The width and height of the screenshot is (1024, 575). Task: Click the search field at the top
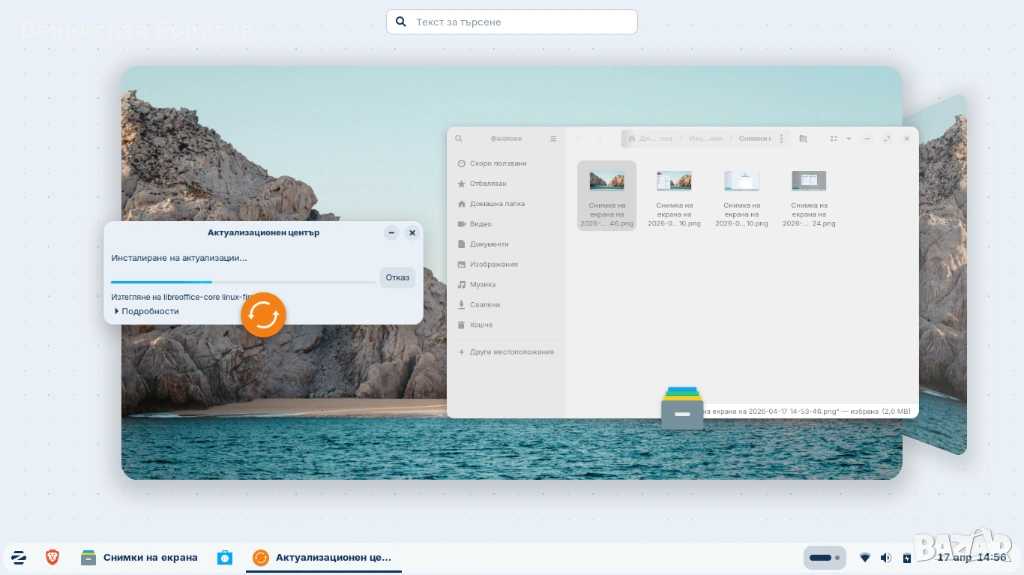[512, 22]
